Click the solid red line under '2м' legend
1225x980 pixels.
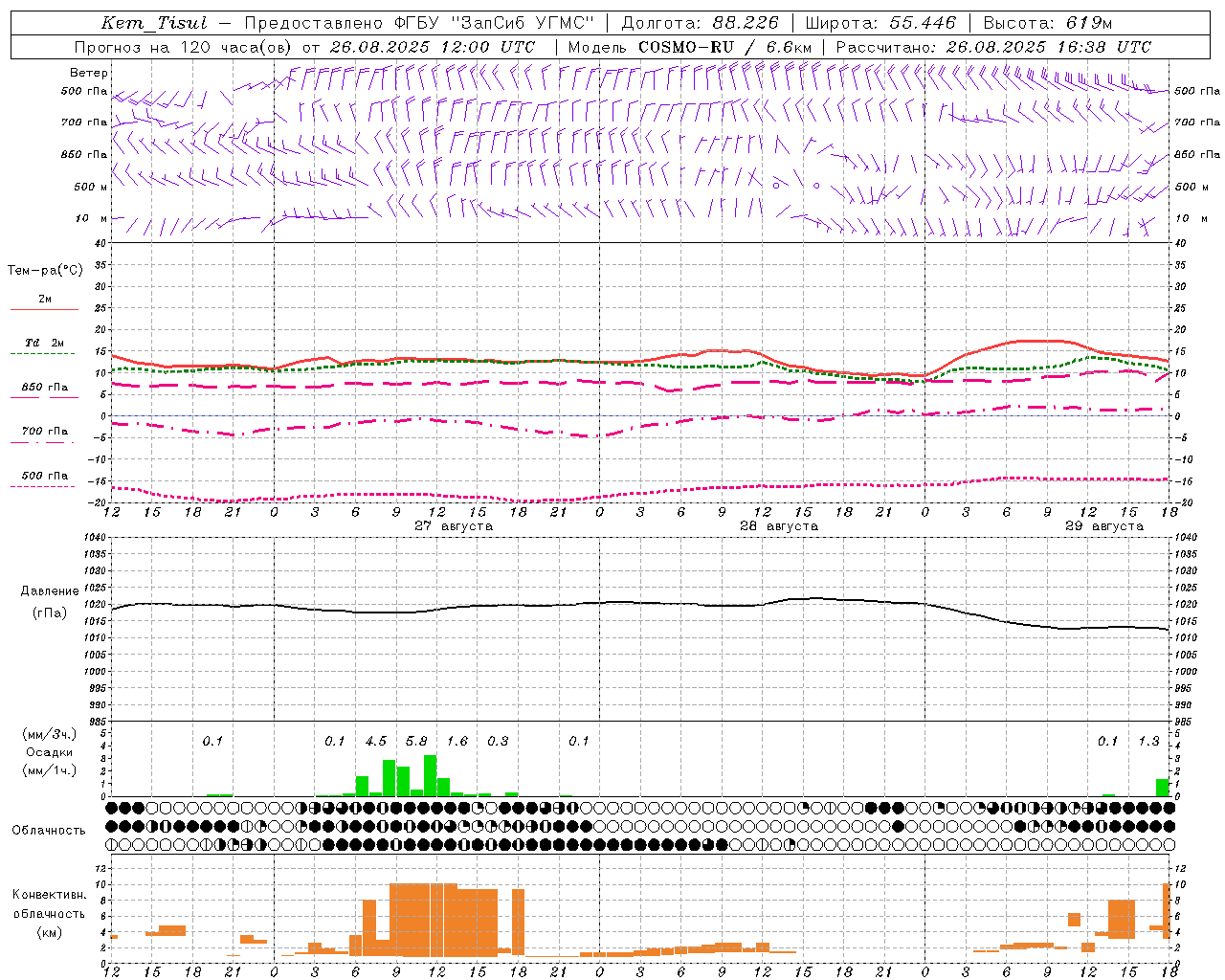[x=44, y=310]
